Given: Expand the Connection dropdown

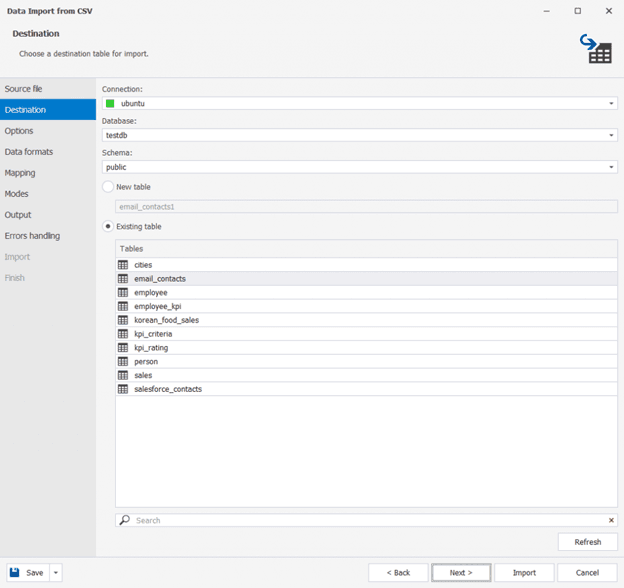Looking at the screenshot, I should [611, 104].
